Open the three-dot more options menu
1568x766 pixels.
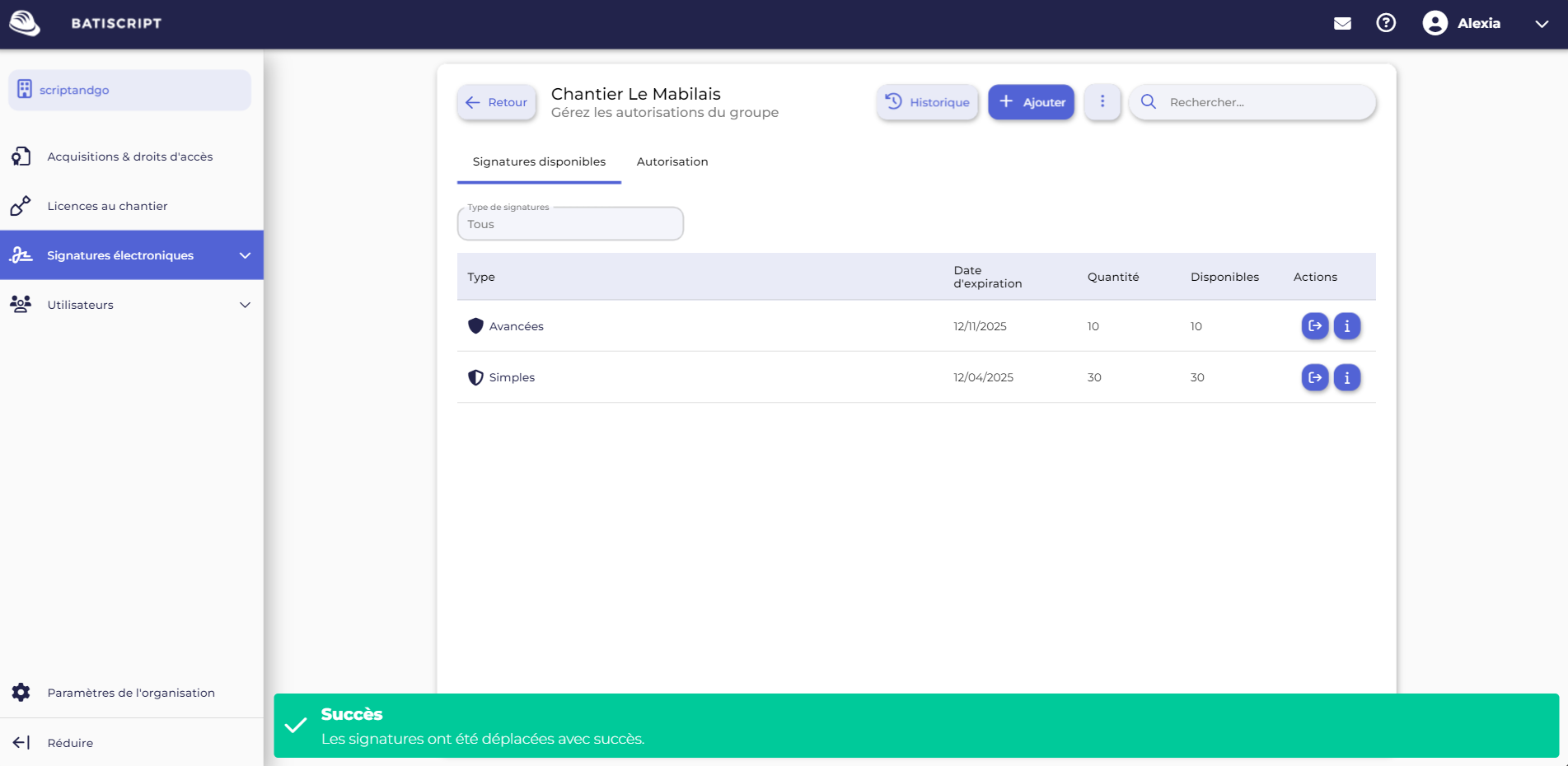1102,102
